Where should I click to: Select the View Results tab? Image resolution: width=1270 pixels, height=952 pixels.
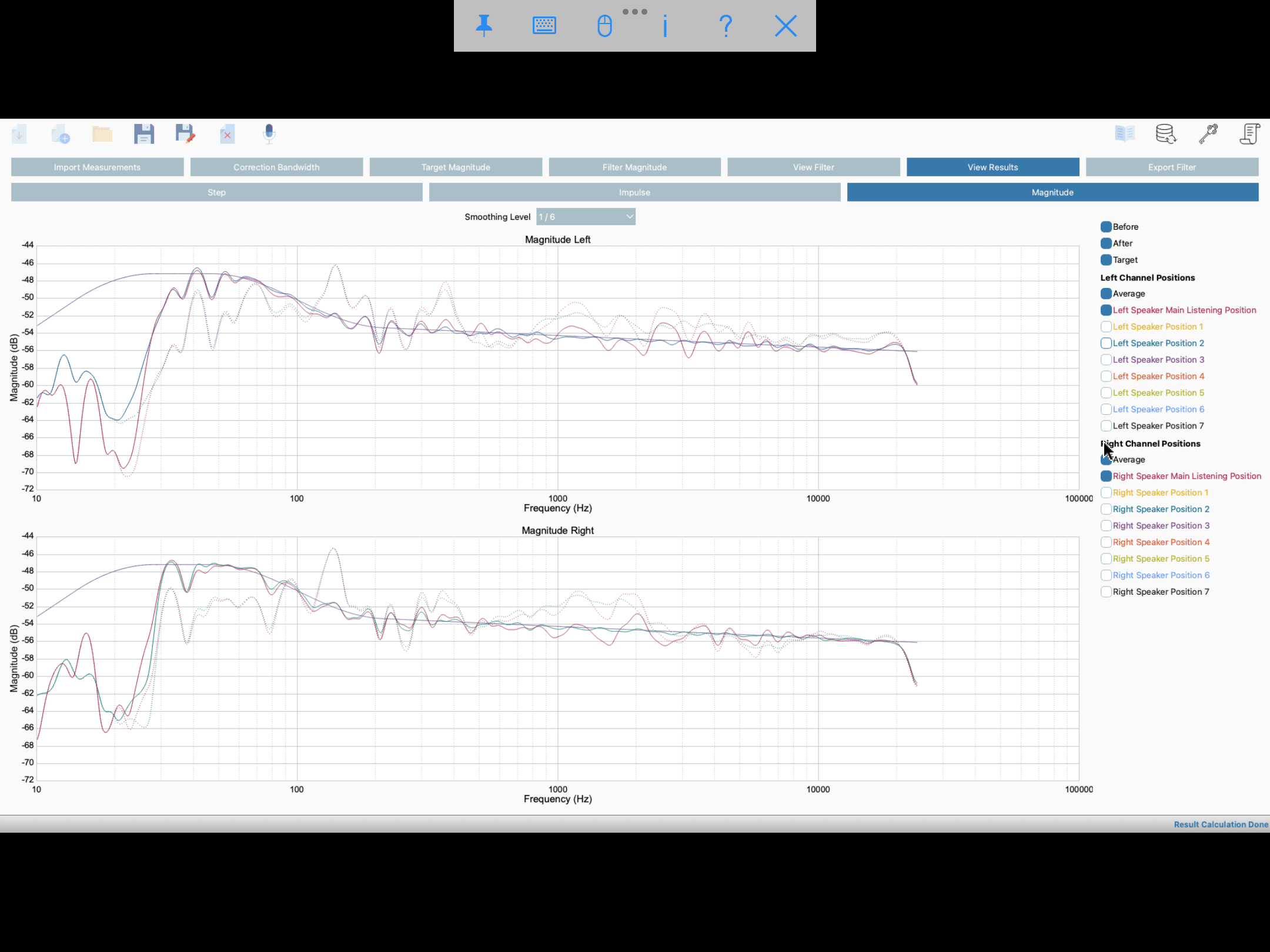coord(993,167)
